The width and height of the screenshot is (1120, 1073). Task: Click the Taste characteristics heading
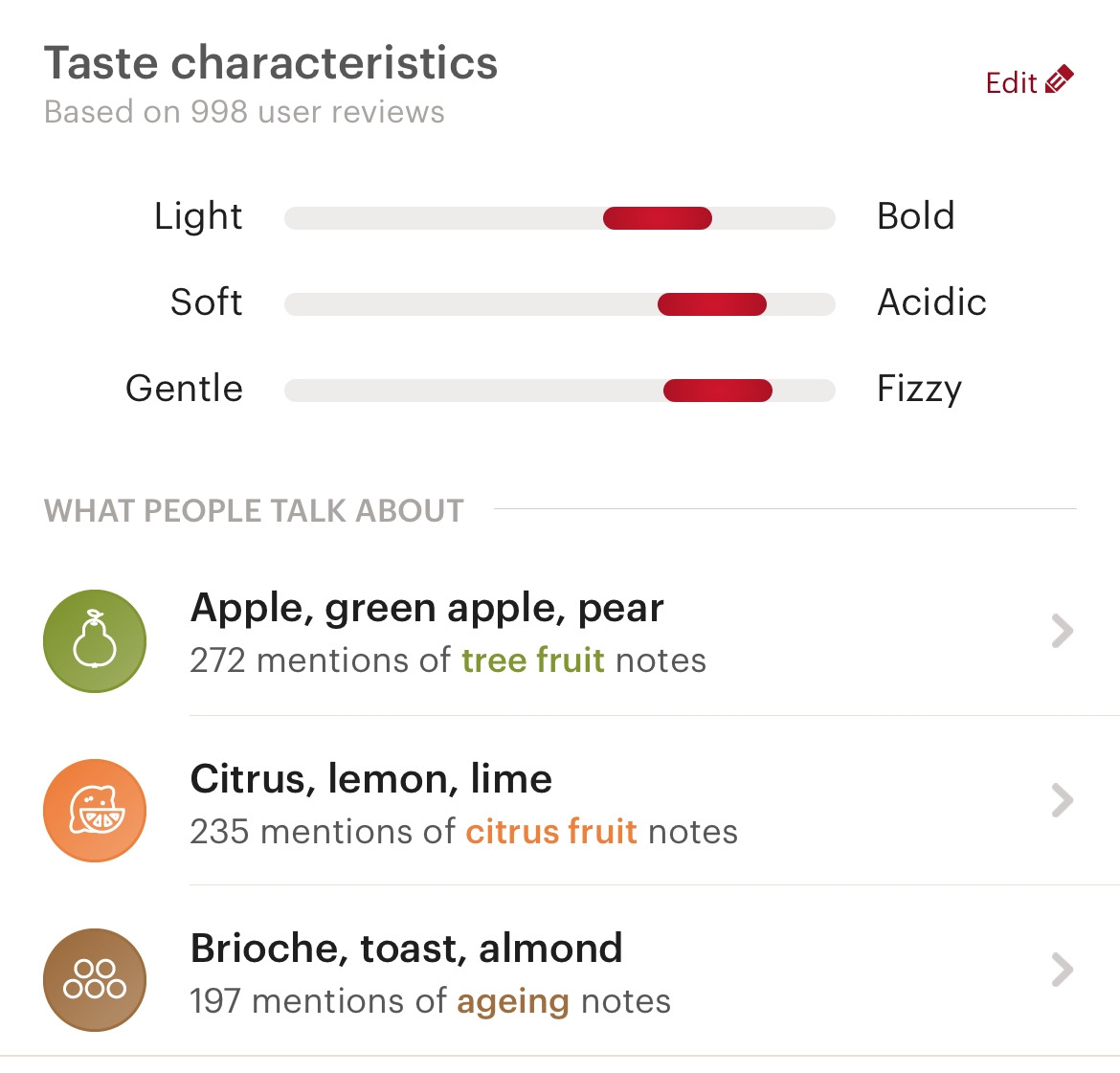tap(271, 63)
